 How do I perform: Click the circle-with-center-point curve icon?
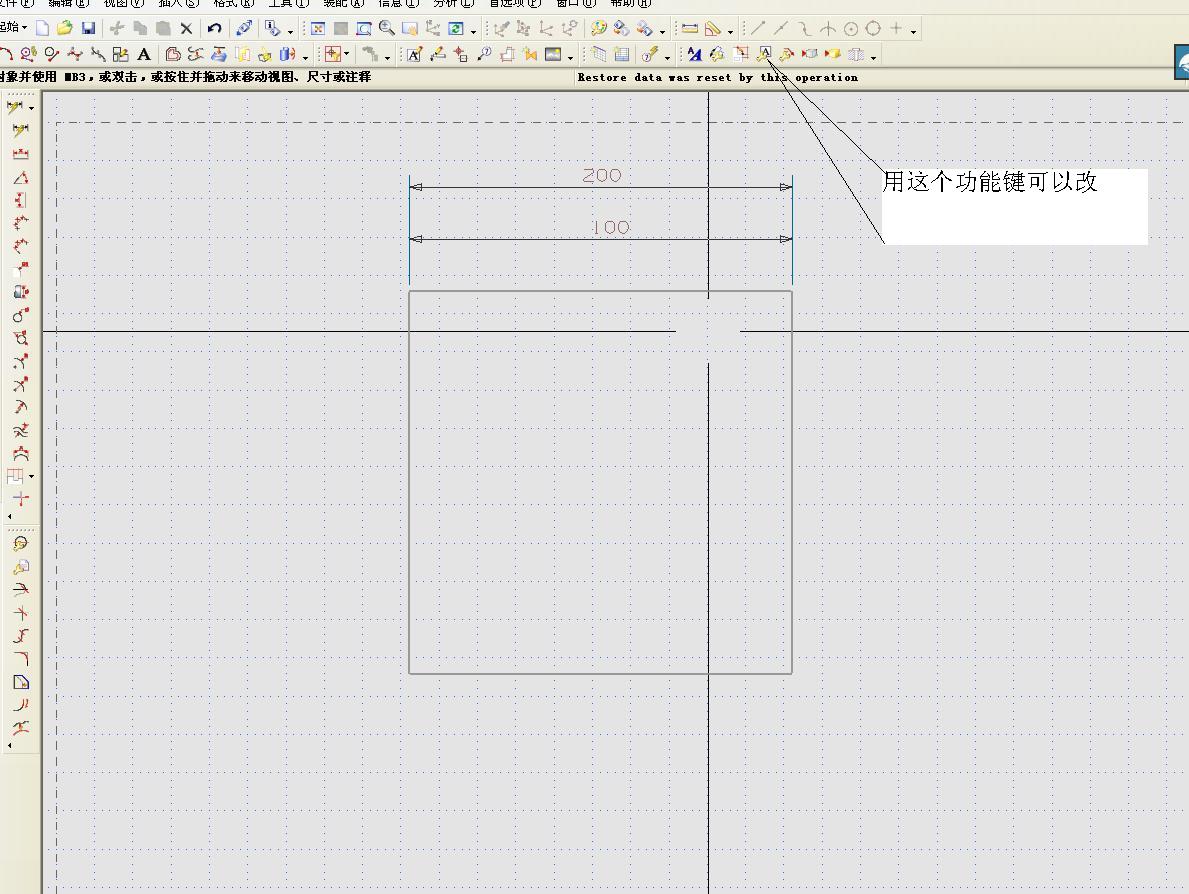(x=851, y=29)
